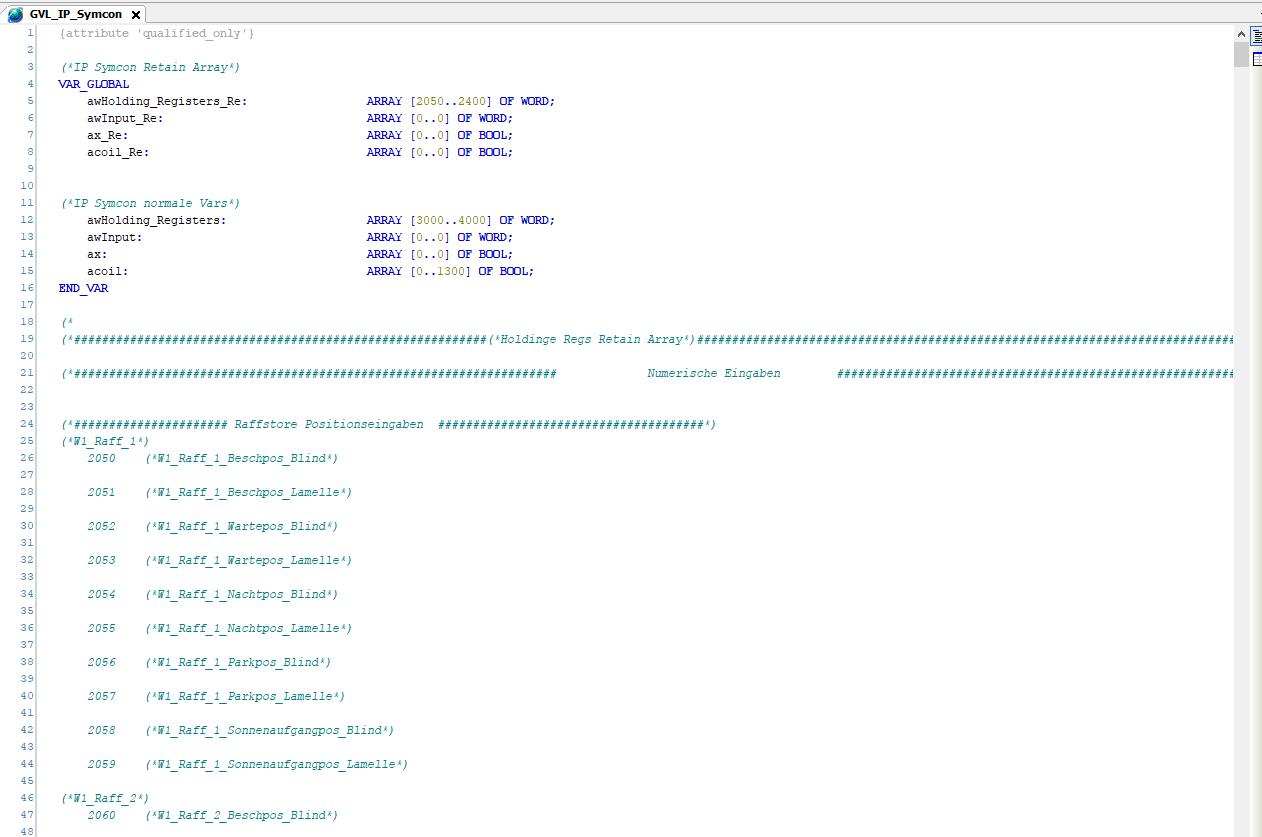Click the vertical scrollbar up arrow
1262x837 pixels.
click(x=1241, y=35)
